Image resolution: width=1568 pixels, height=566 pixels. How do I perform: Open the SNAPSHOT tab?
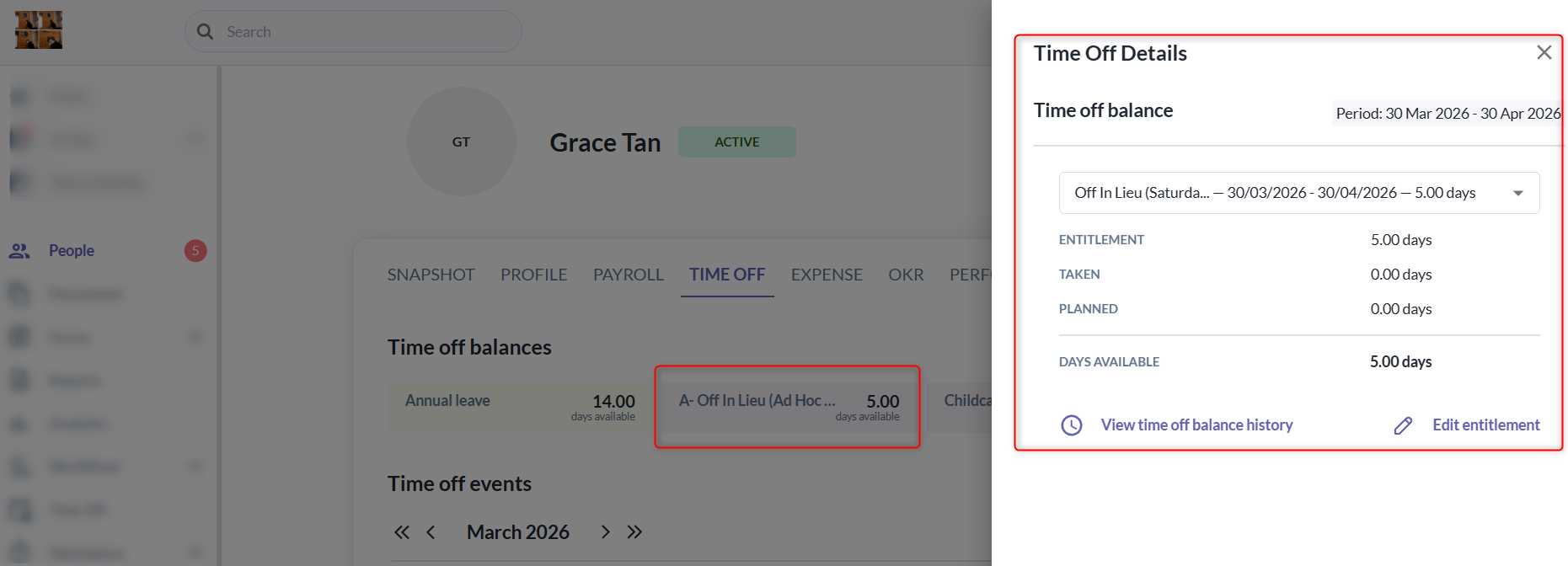tap(431, 275)
